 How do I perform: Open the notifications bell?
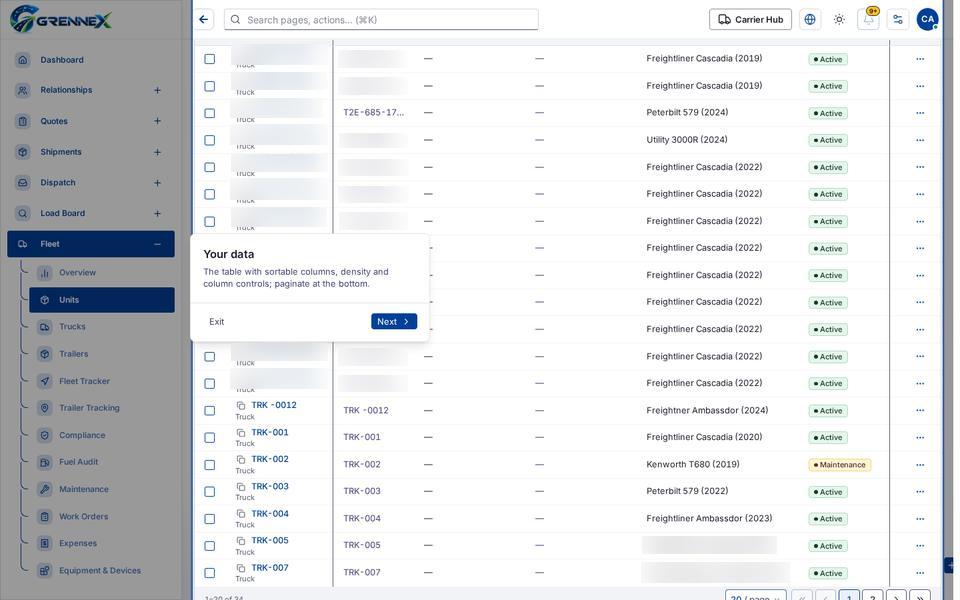coord(868,20)
